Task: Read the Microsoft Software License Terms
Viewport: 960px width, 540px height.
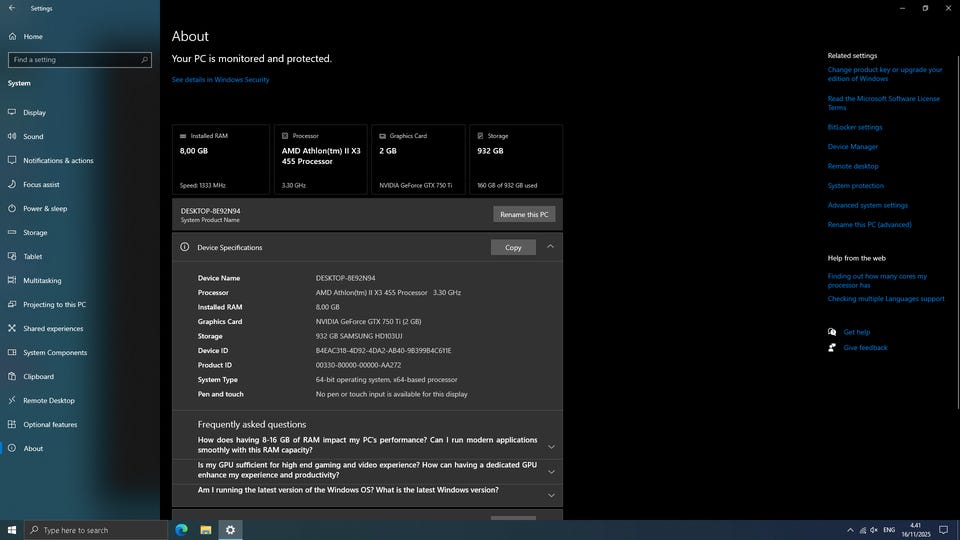Action: click(883, 103)
